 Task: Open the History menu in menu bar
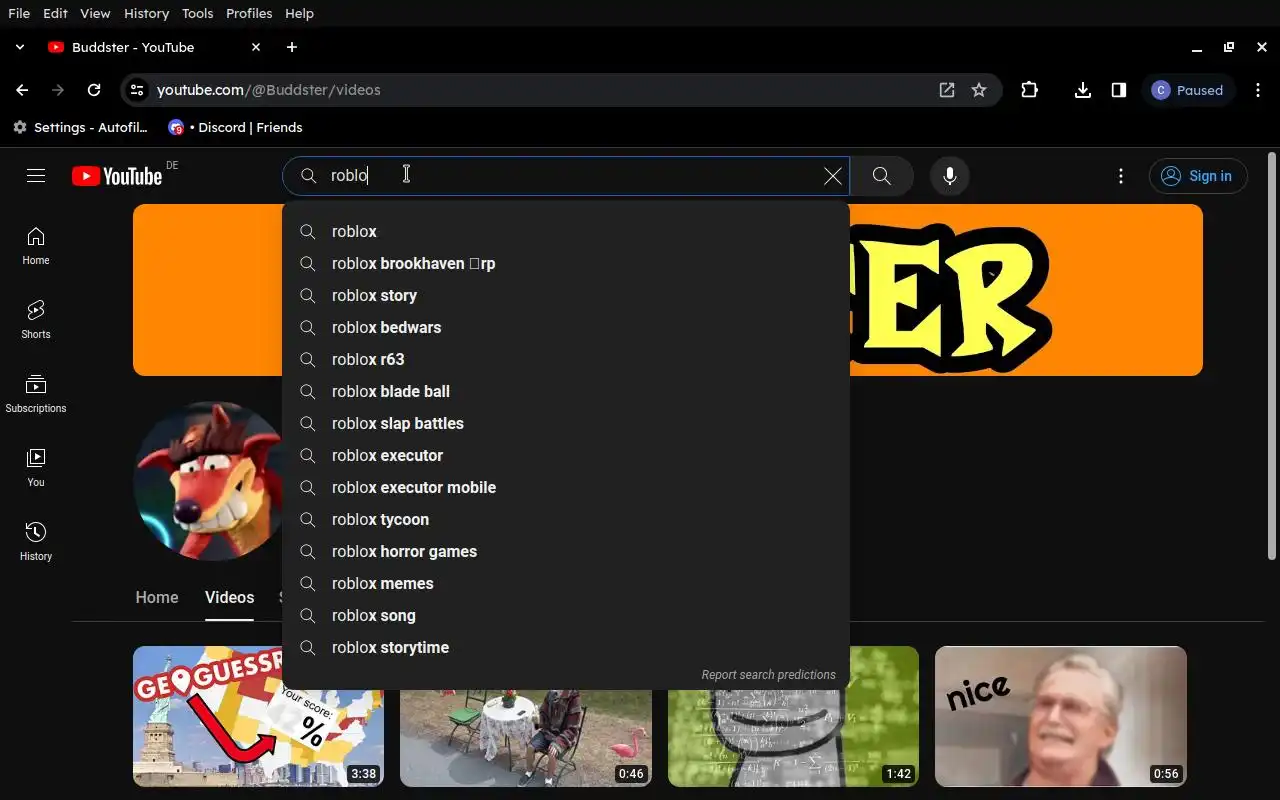[x=146, y=13]
